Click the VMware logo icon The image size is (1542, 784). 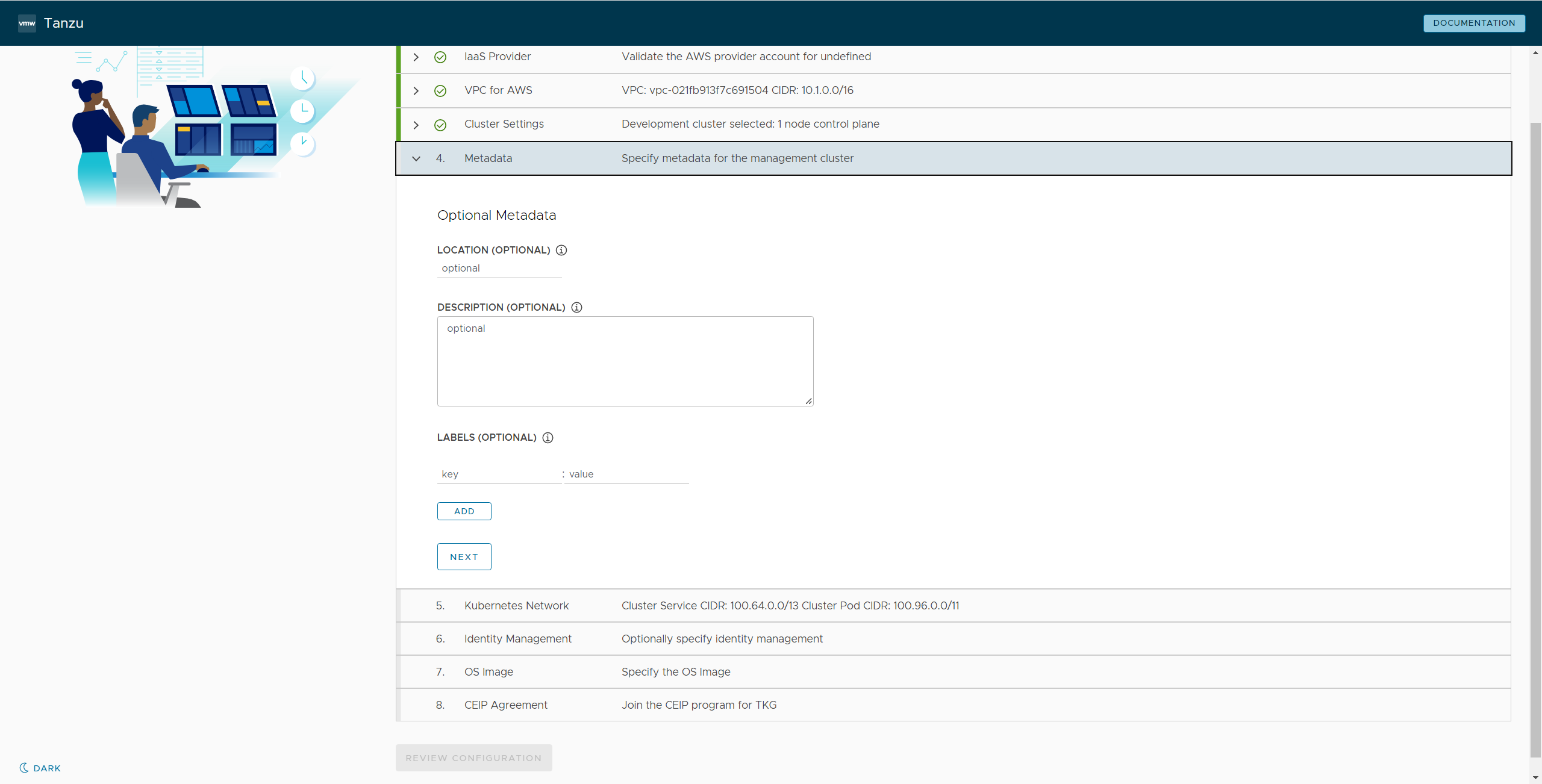pyautogui.click(x=27, y=23)
